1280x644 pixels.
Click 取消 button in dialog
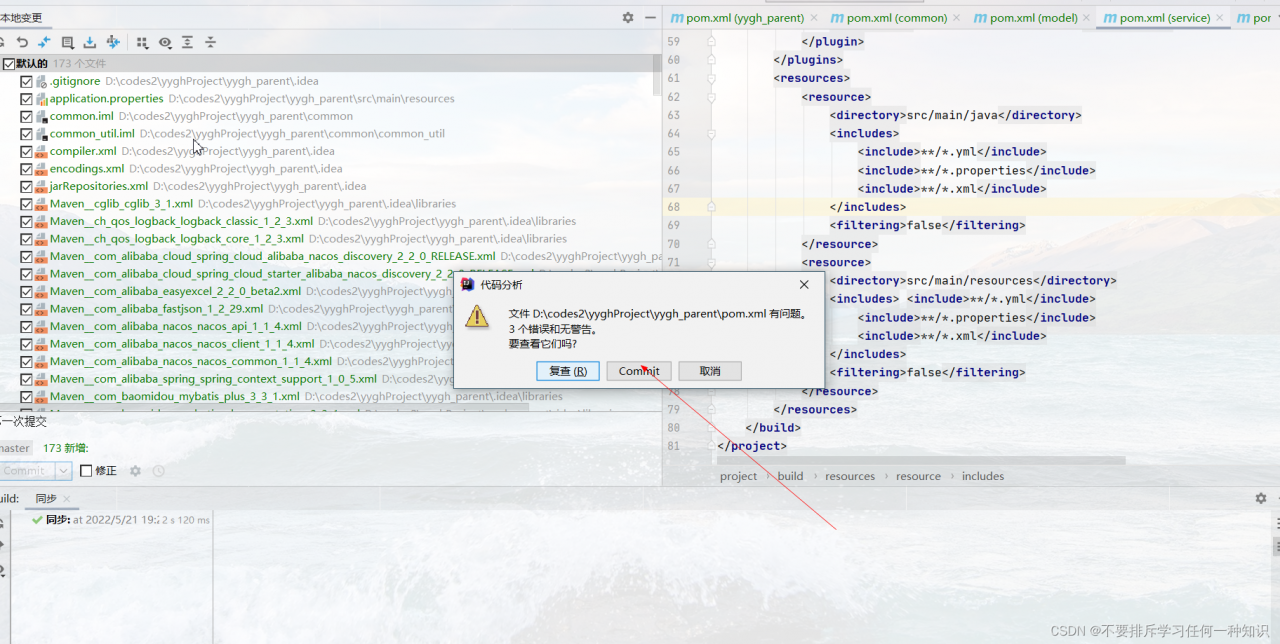[x=710, y=371]
